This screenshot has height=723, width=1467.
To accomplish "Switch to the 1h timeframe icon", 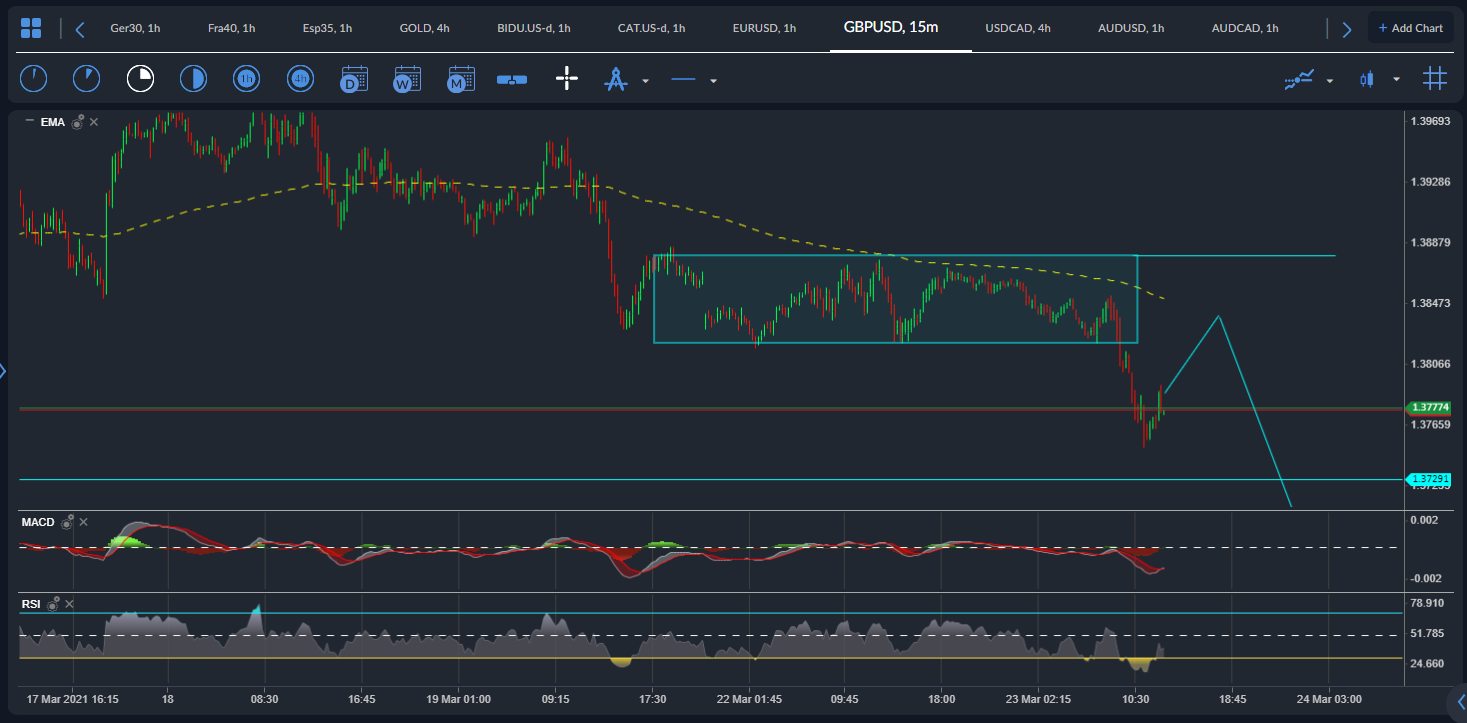I will (246, 78).
